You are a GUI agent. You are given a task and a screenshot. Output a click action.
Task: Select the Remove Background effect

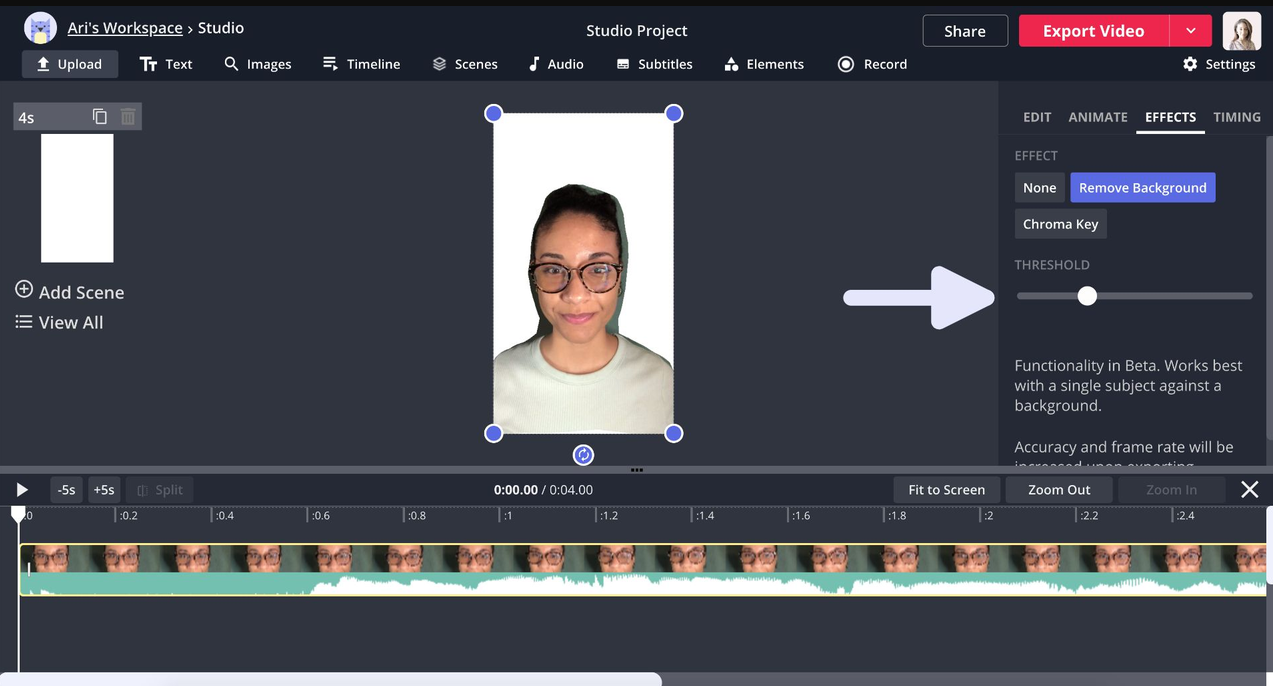point(1143,188)
